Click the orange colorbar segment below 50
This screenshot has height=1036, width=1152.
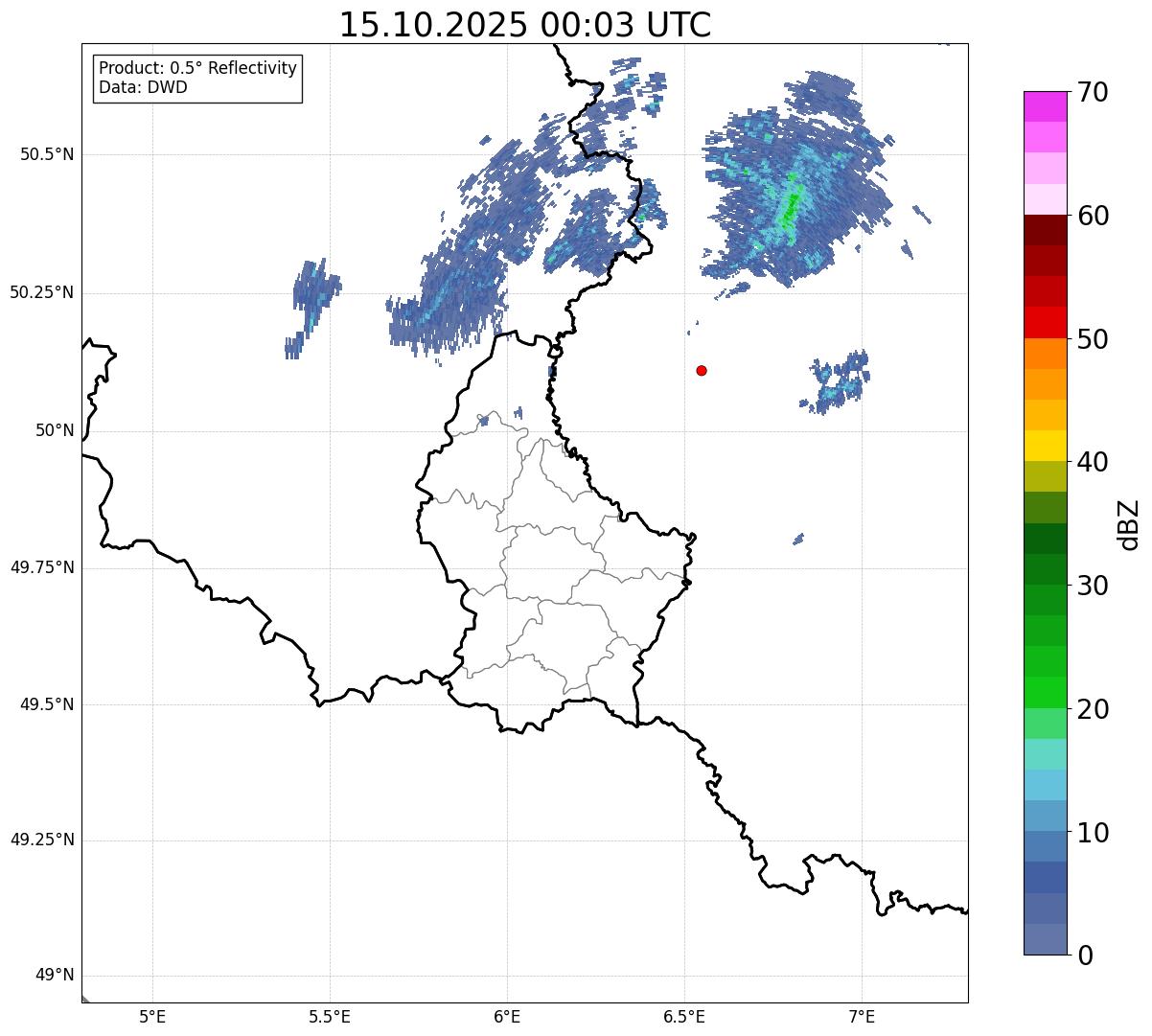click(x=1045, y=354)
